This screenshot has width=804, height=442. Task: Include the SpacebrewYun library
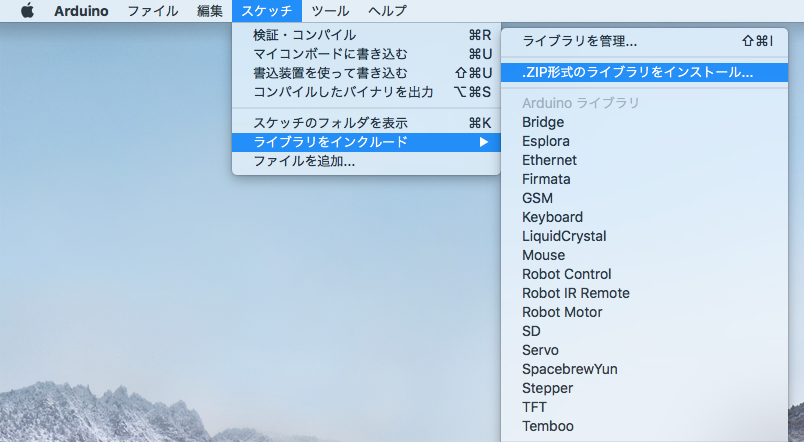click(645, 369)
